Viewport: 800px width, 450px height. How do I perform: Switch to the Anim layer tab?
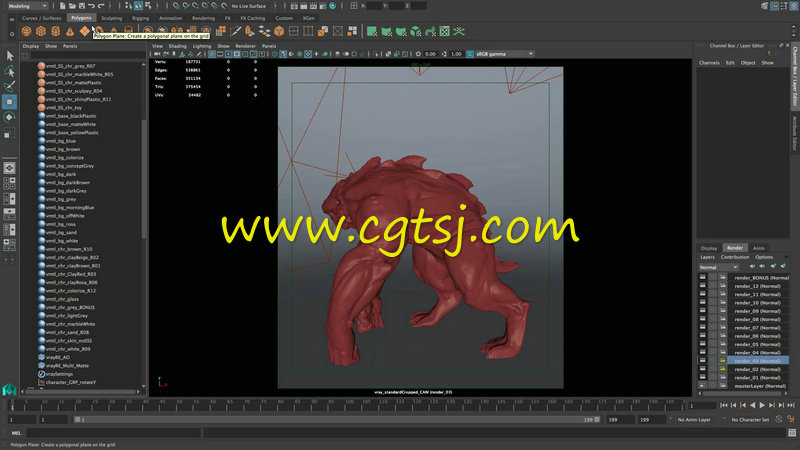click(x=759, y=248)
